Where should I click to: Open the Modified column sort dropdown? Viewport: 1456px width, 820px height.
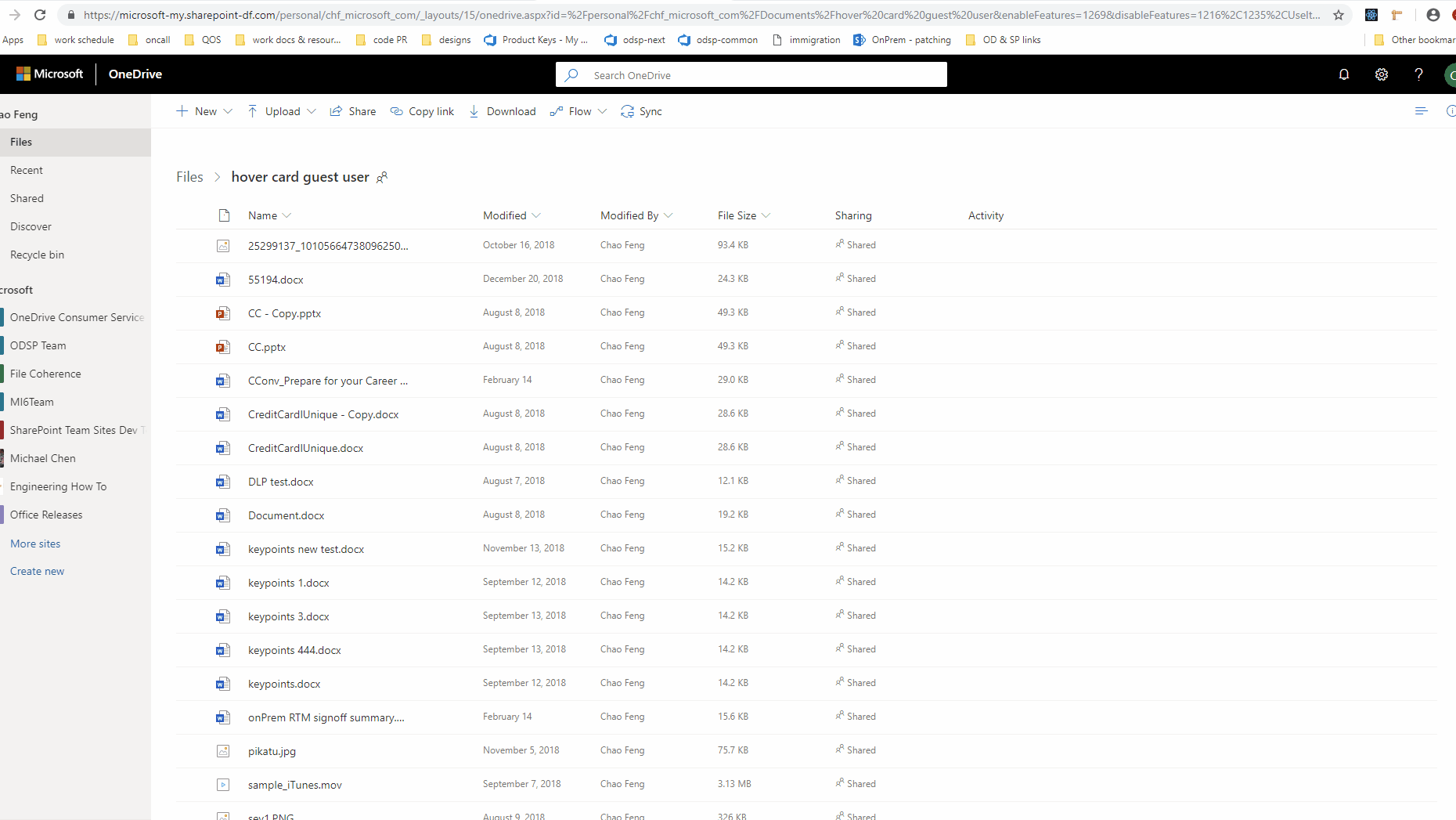pyautogui.click(x=537, y=215)
